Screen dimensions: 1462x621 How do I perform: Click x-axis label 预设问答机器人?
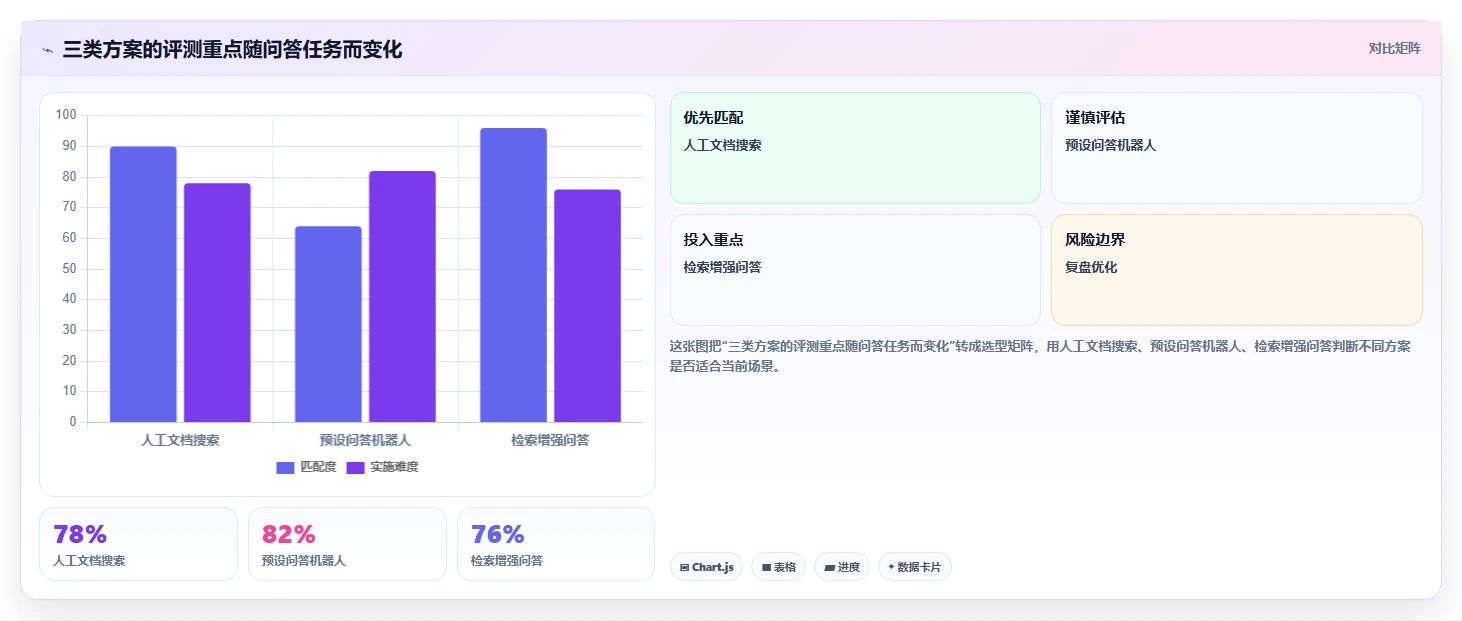pyautogui.click(x=365, y=440)
